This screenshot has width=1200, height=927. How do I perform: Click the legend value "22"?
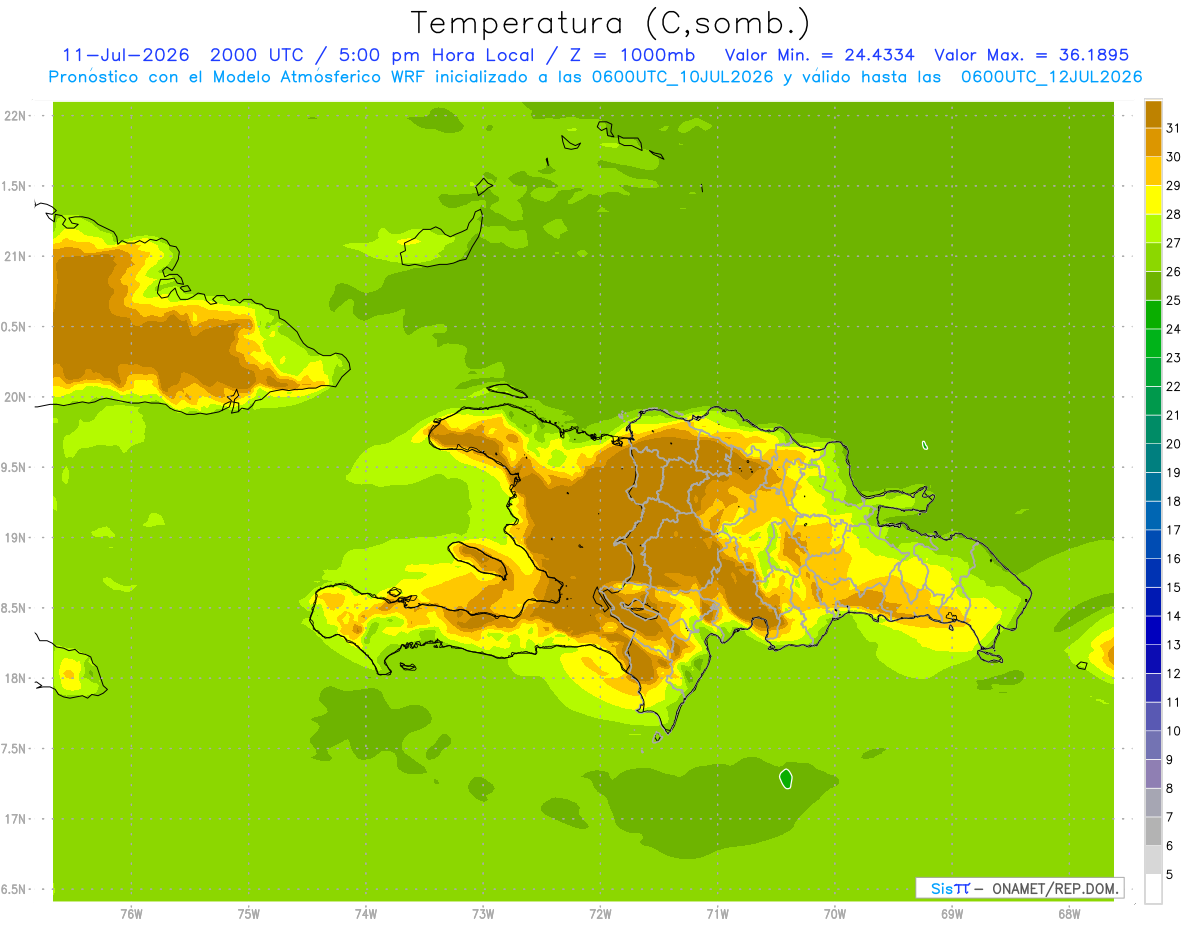click(x=1173, y=386)
